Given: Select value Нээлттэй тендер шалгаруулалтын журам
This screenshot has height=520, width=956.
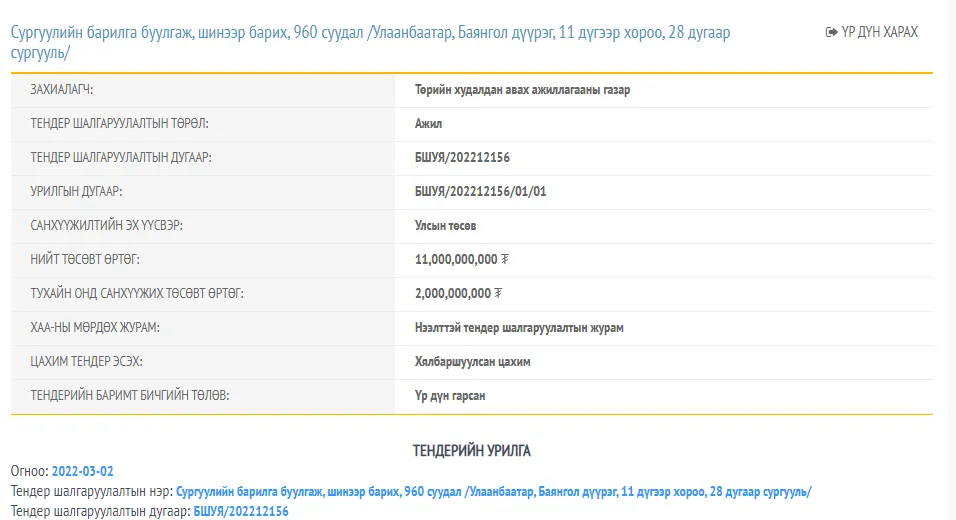Looking at the screenshot, I should coord(519,328).
